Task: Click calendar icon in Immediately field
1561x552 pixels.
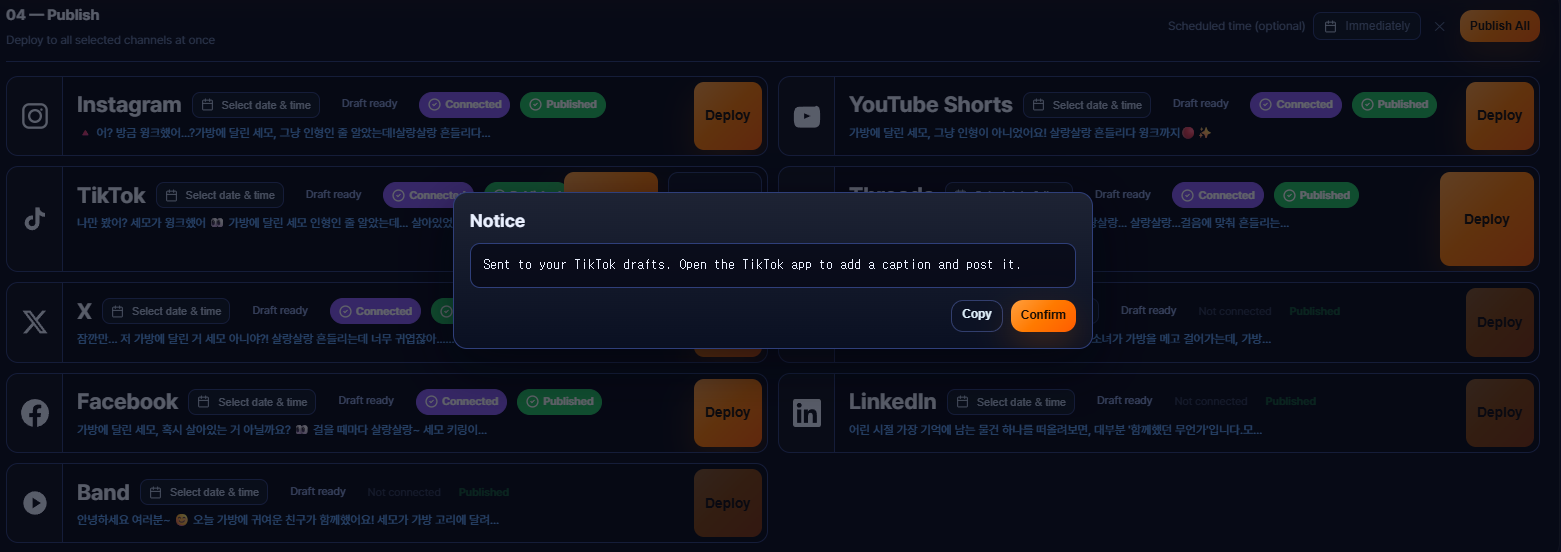Action: 1330,26
